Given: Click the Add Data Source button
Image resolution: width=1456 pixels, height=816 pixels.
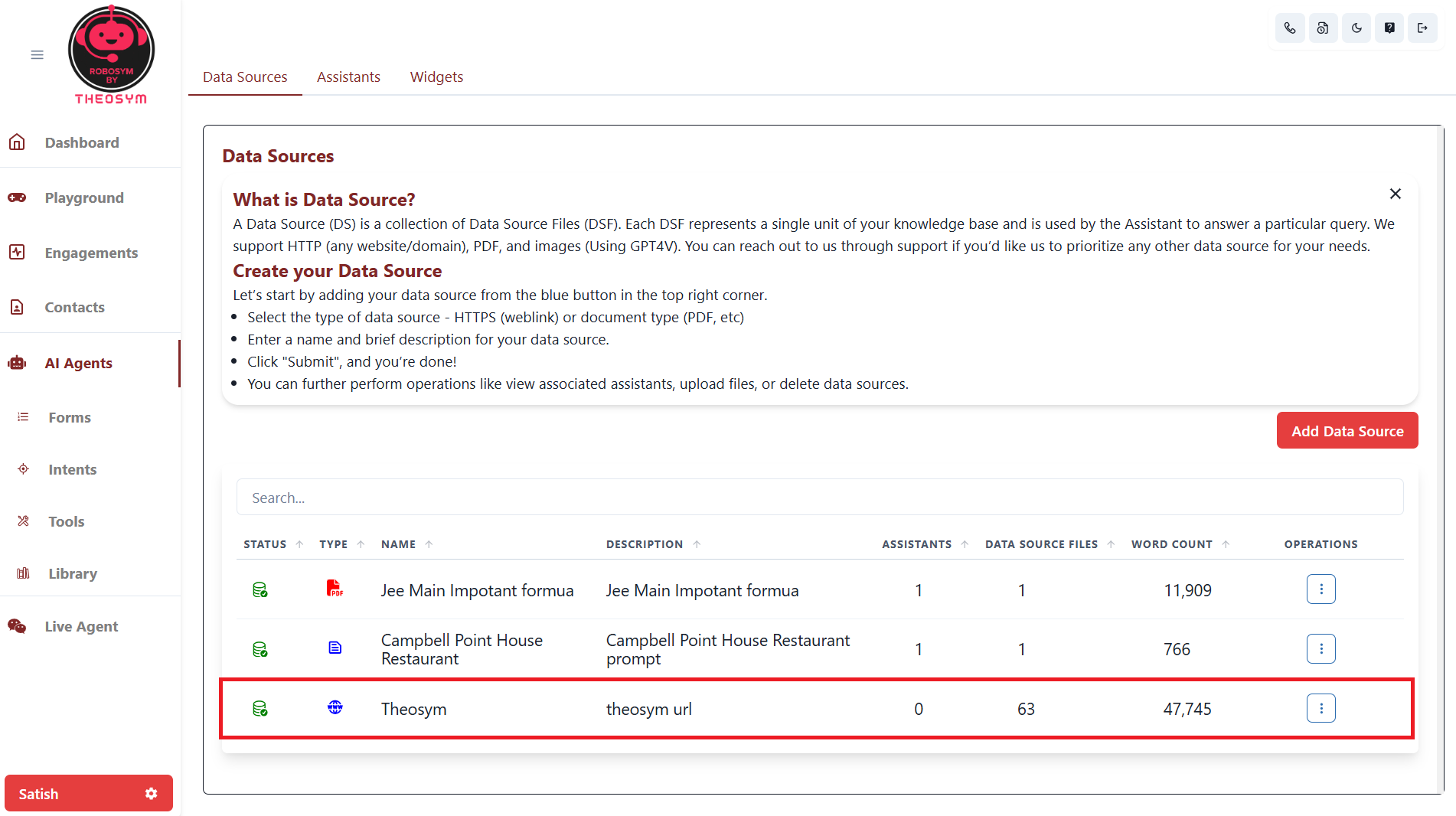Looking at the screenshot, I should pos(1347,430).
